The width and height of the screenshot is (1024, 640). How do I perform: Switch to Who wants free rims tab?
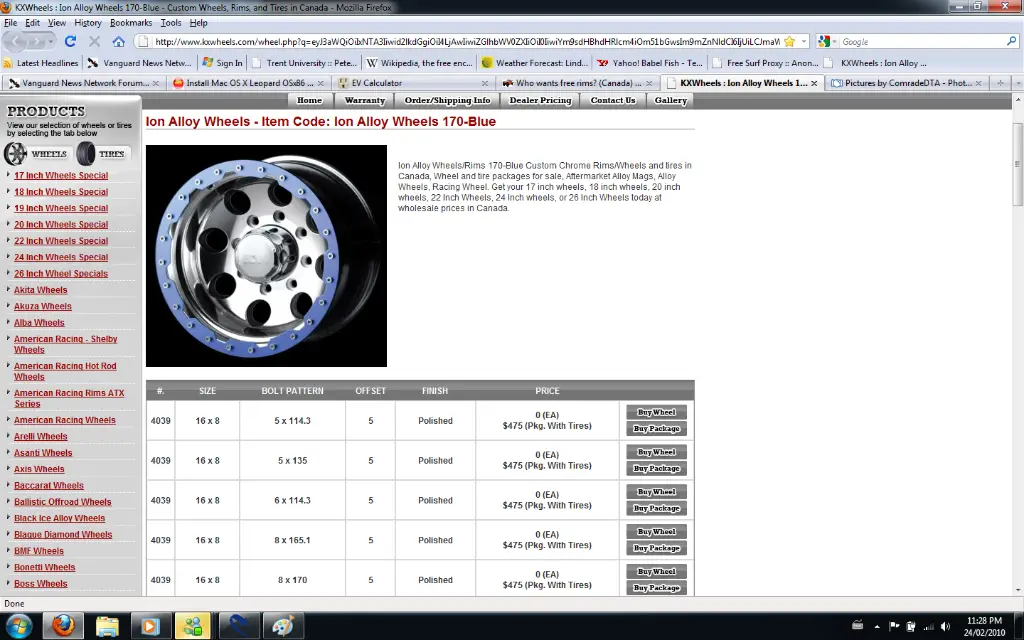coord(578,83)
